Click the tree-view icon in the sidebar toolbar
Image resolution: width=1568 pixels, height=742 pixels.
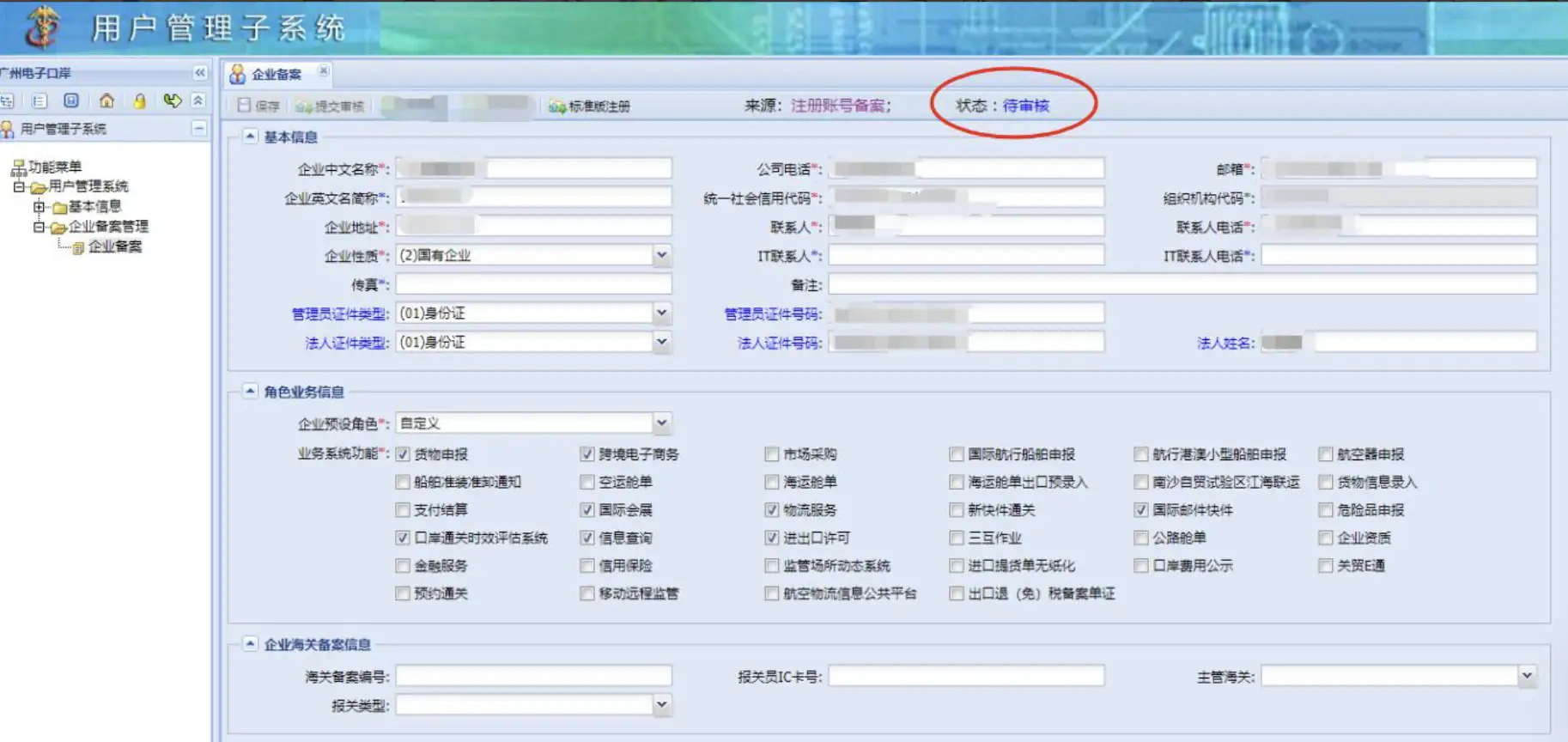coord(7,101)
